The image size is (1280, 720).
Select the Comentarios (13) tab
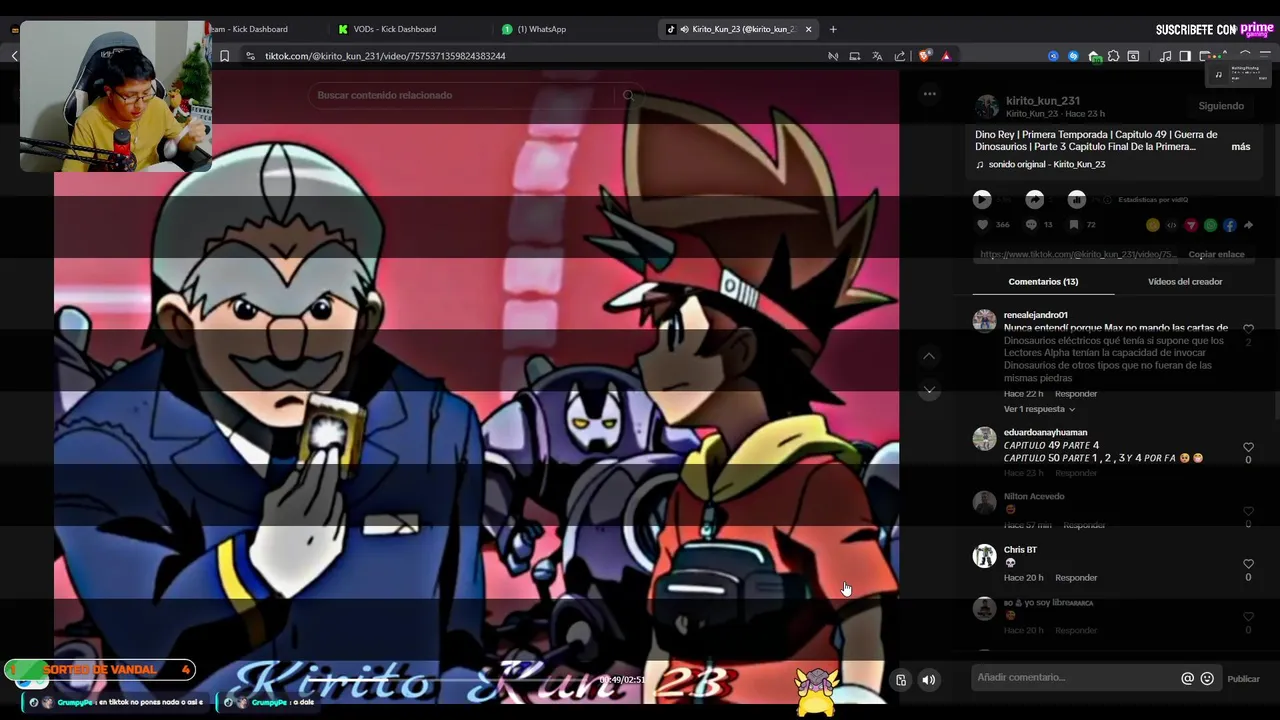click(x=1043, y=282)
